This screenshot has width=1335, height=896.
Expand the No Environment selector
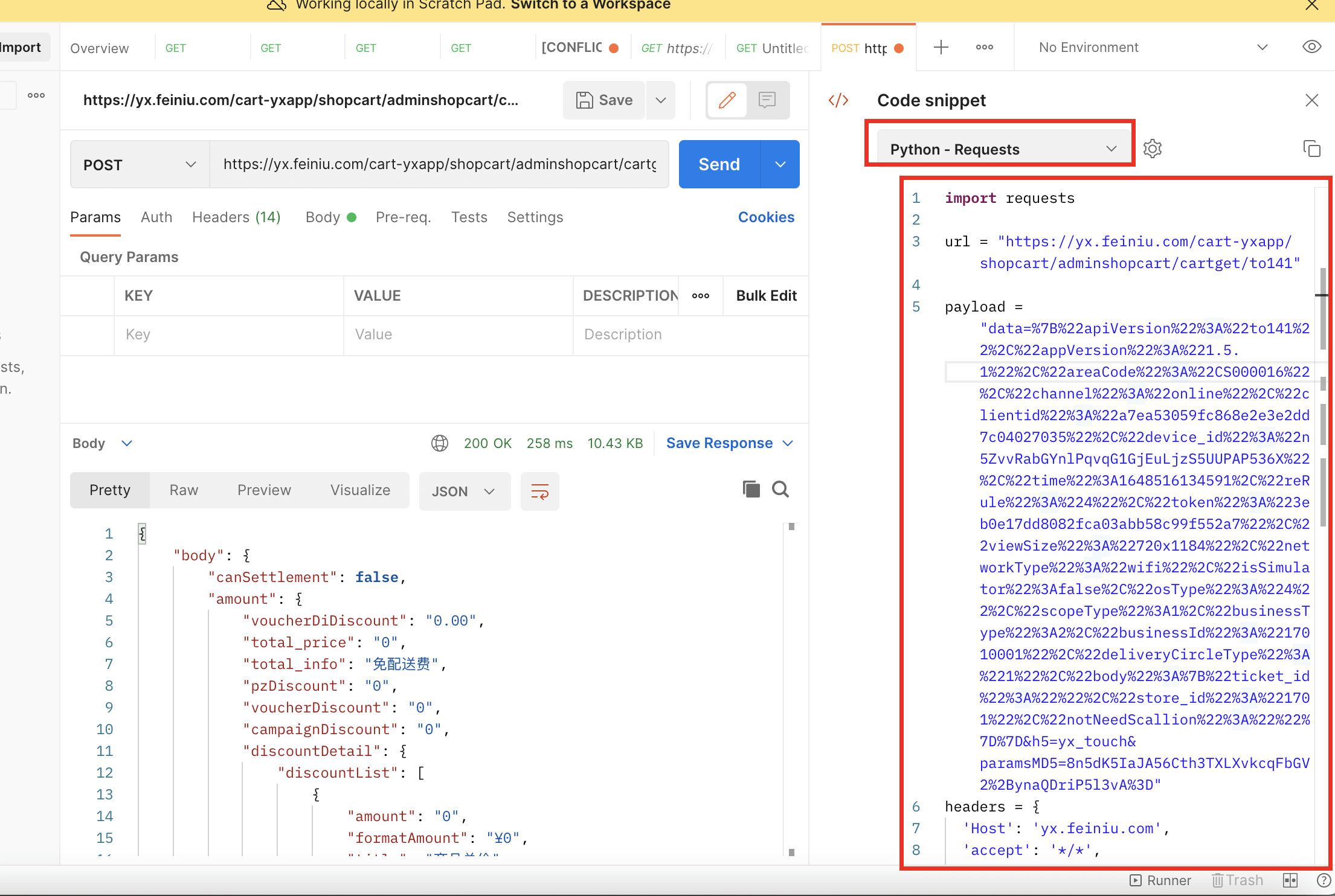(x=1153, y=47)
